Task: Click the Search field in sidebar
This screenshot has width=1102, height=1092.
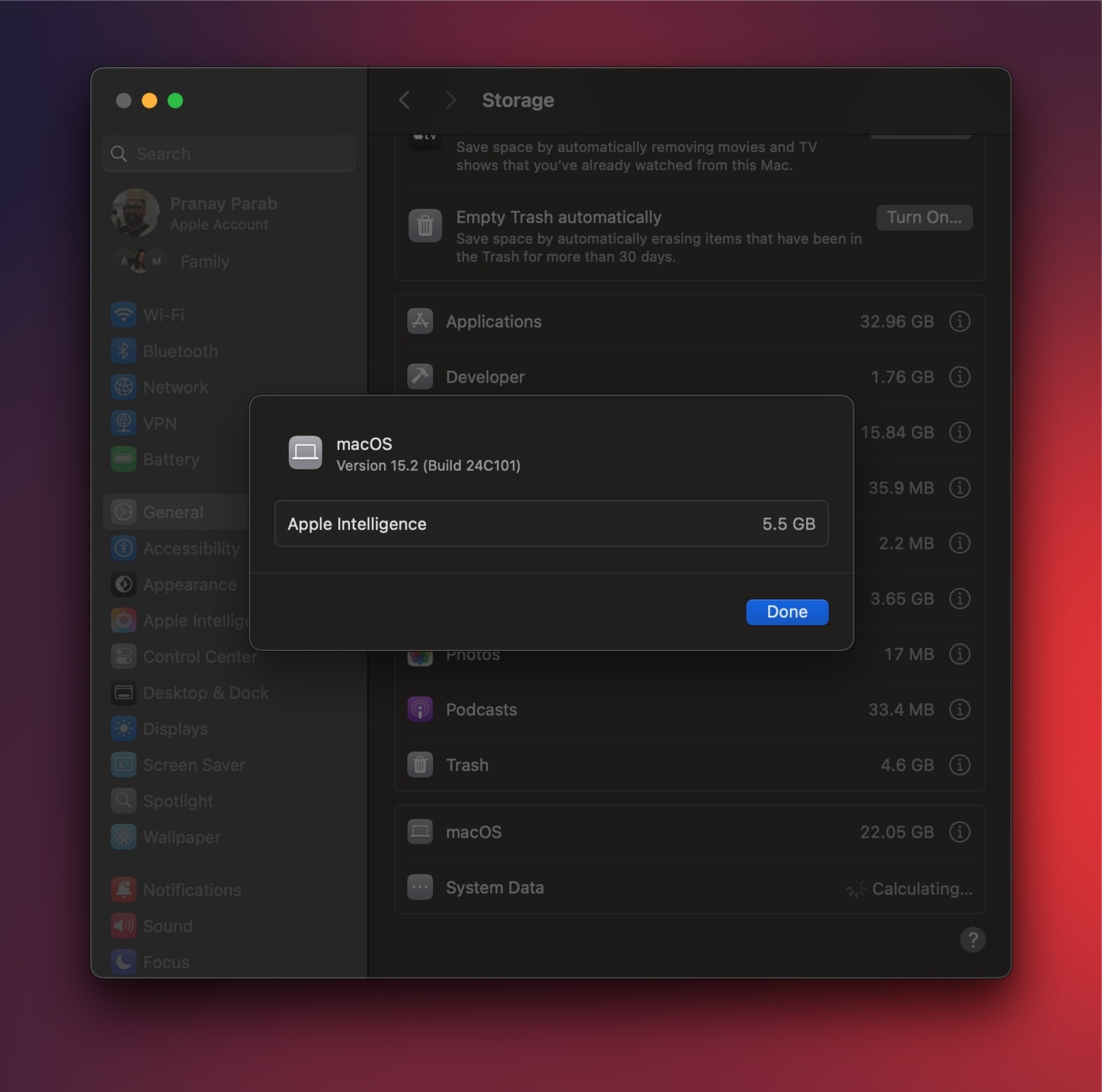Action: [x=229, y=153]
